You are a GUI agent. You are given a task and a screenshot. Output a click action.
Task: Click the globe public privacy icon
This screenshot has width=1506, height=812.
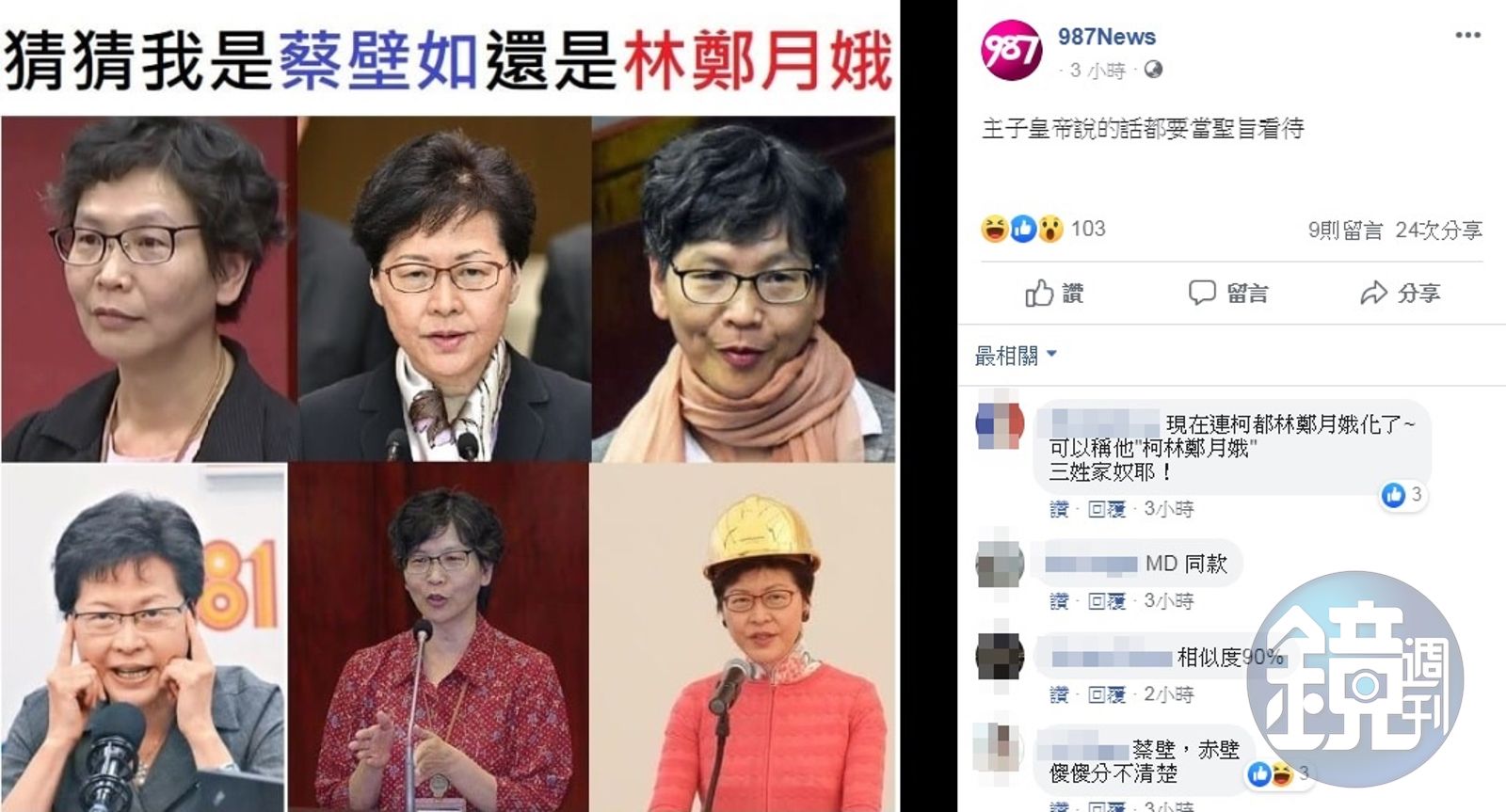pyautogui.click(x=1153, y=71)
